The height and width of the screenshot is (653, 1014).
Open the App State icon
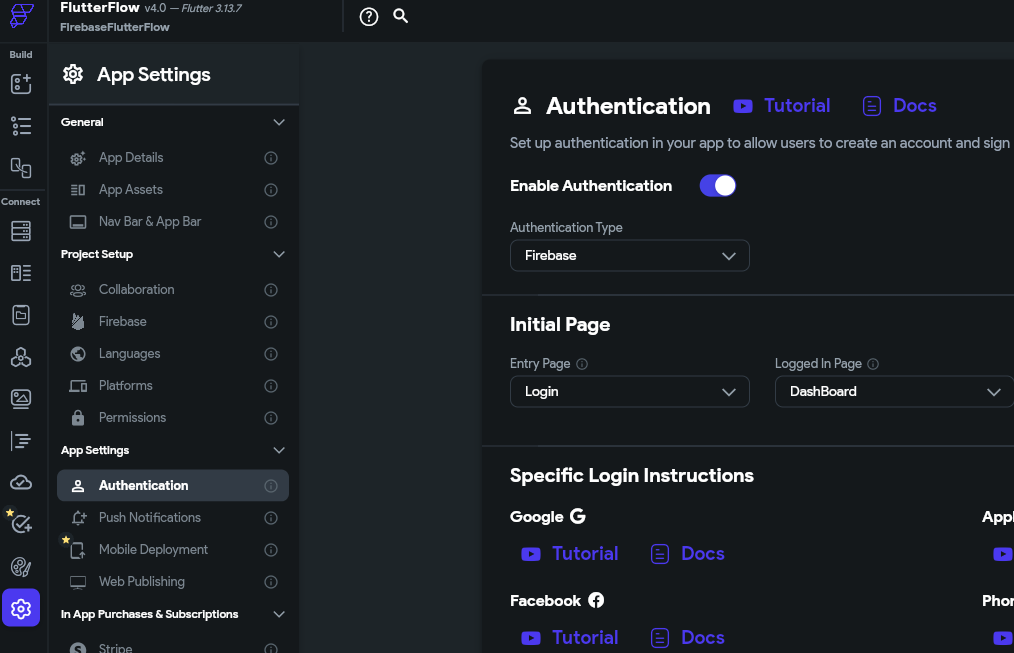point(21,315)
